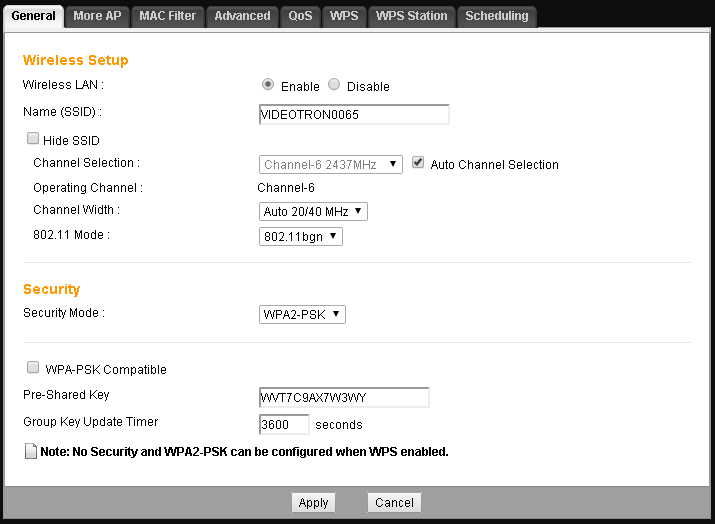This screenshot has width=715, height=524.
Task: Click the Name (SSID) text field
Action: 353,114
